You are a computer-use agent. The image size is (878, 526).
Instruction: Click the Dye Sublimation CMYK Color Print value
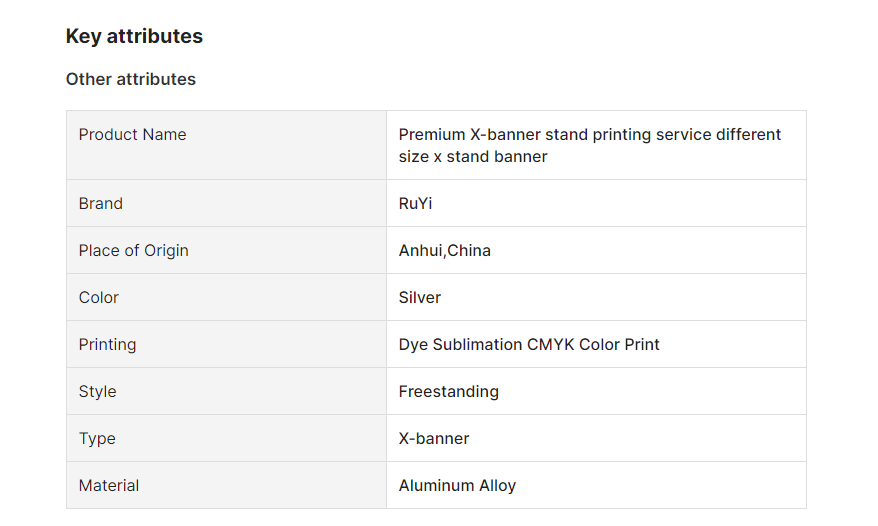[529, 345]
